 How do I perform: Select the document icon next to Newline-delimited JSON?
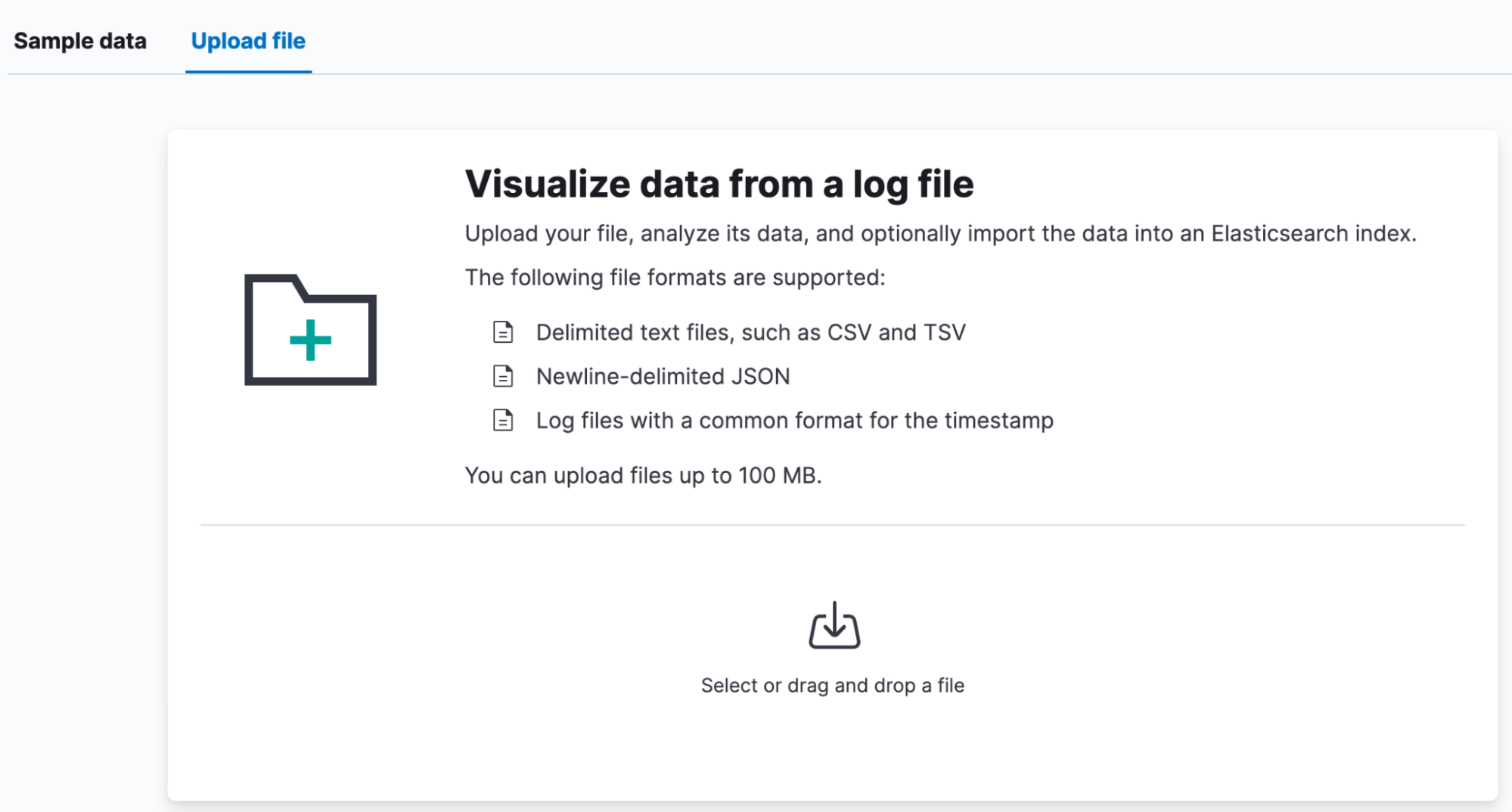502,375
